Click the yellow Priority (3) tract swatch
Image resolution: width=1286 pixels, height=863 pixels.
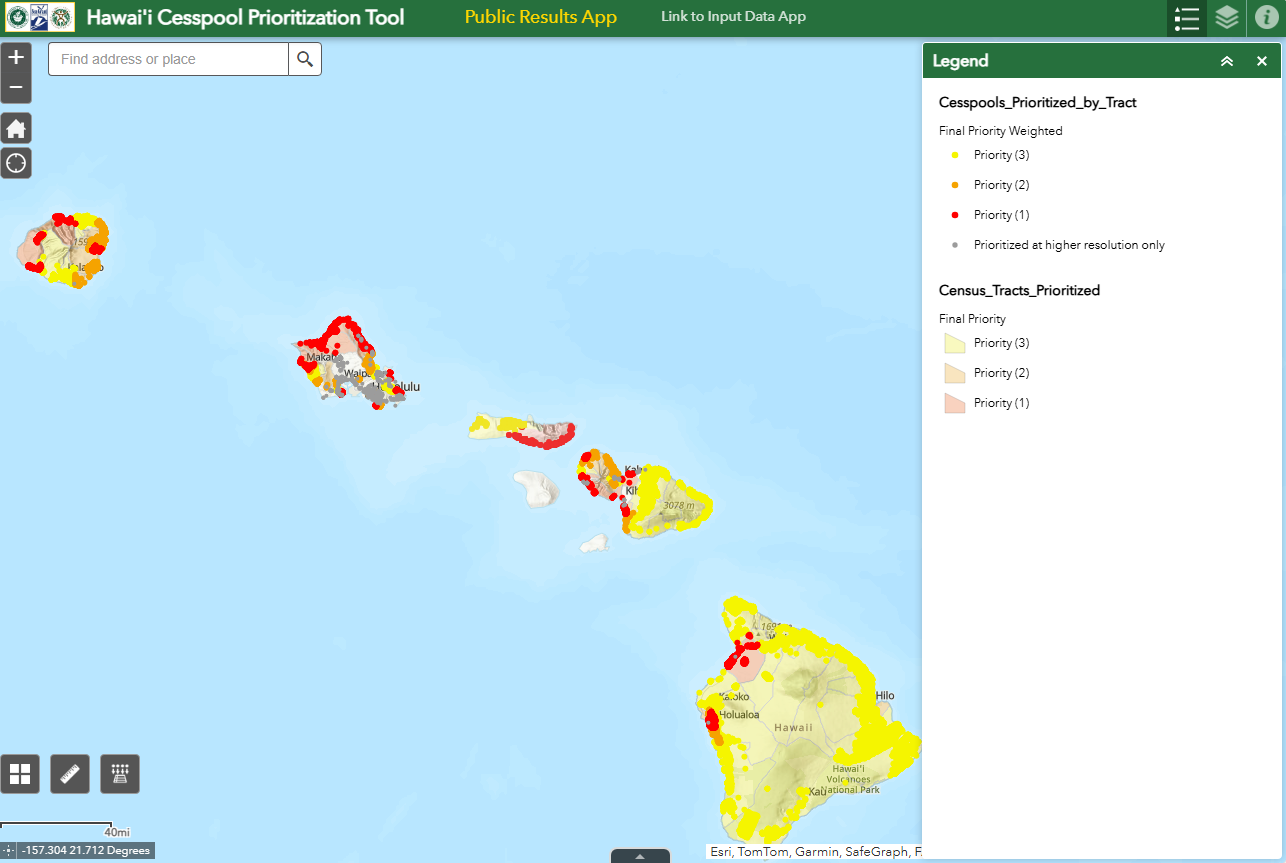pyautogui.click(x=954, y=343)
